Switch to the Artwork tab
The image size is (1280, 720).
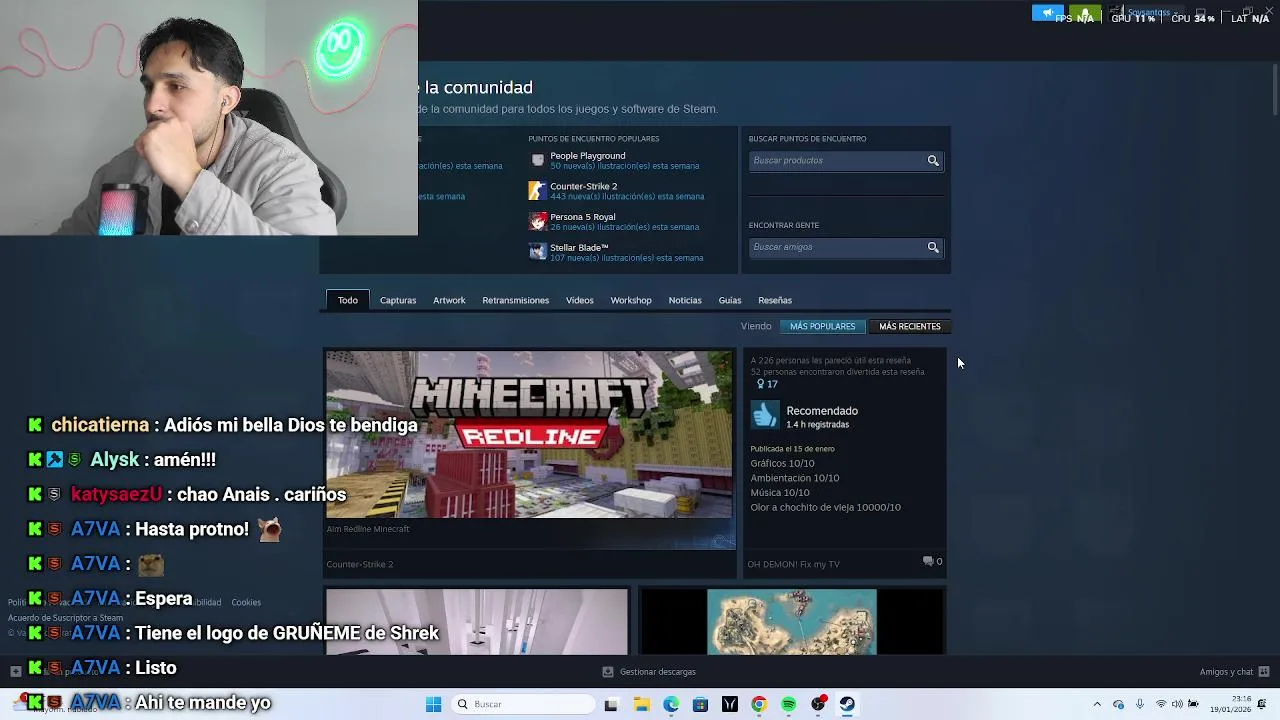[449, 300]
